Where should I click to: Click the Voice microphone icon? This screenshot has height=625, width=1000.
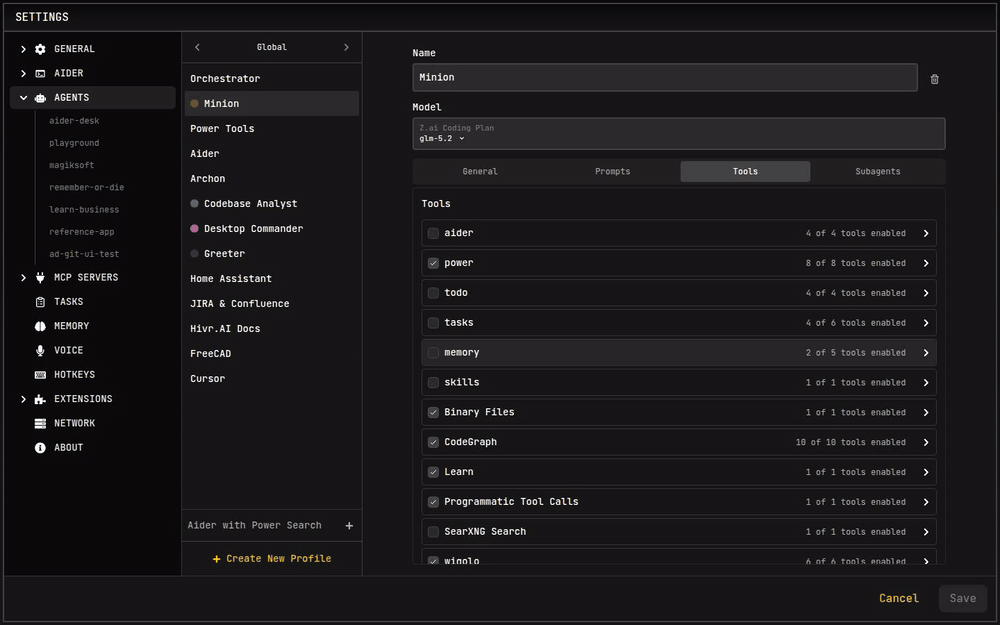(40, 350)
